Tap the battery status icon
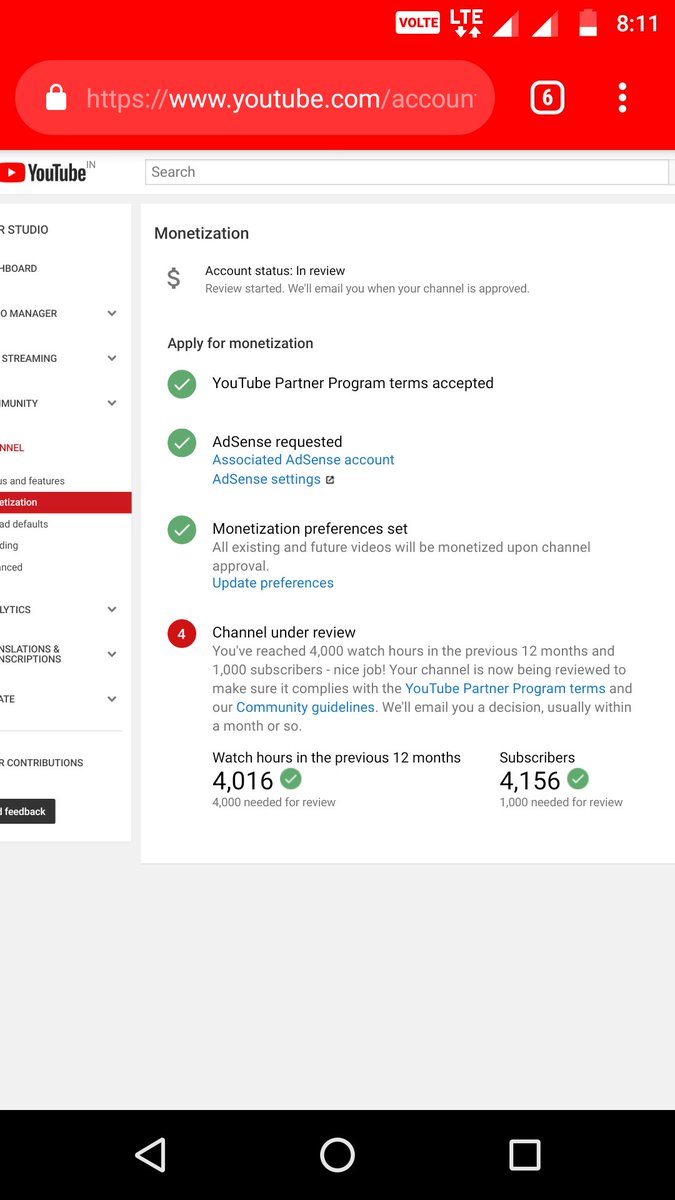 click(x=588, y=23)
